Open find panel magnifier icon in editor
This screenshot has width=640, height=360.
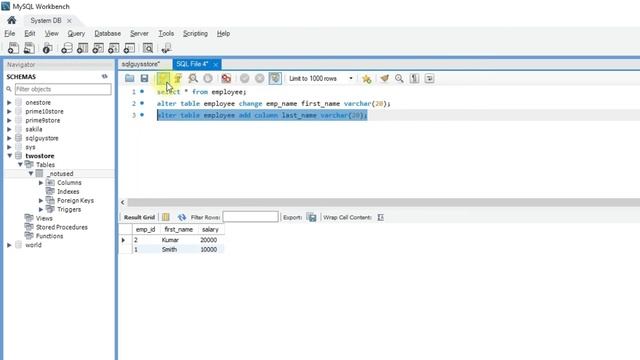pos(399,78)
